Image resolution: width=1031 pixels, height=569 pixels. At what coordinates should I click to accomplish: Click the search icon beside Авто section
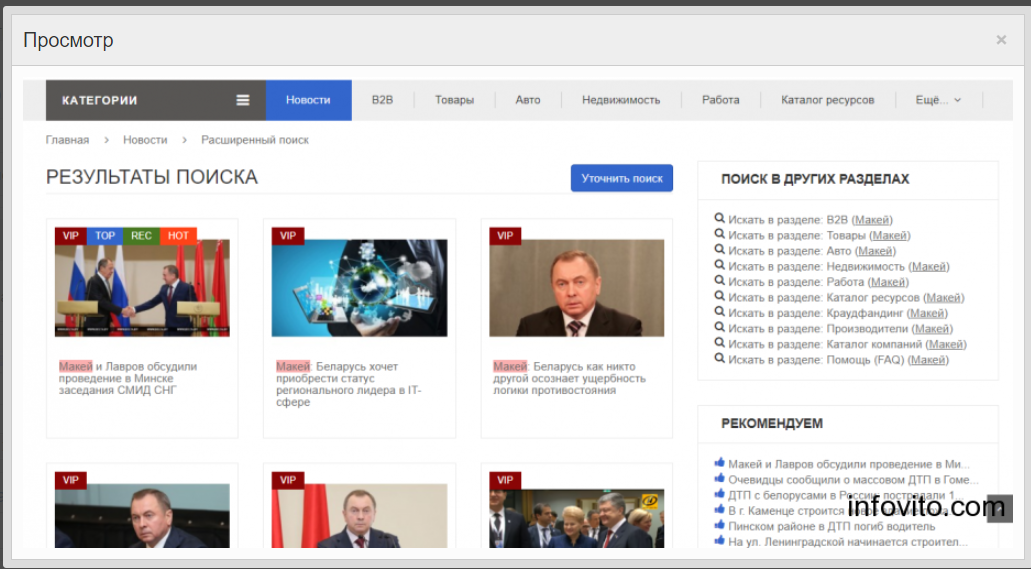[719, 249]
